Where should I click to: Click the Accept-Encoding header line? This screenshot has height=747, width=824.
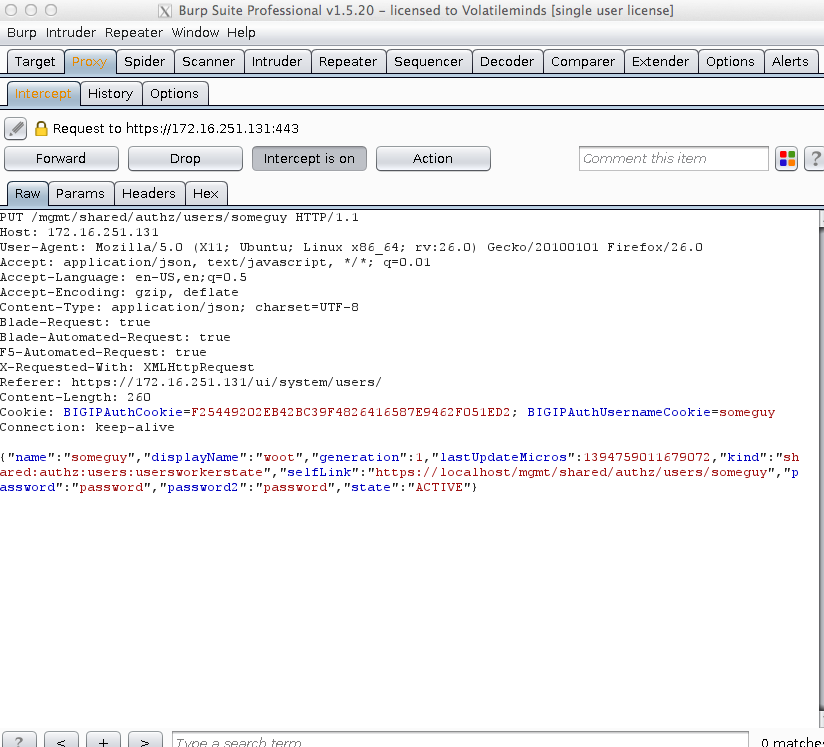click(x=119, y=292)
